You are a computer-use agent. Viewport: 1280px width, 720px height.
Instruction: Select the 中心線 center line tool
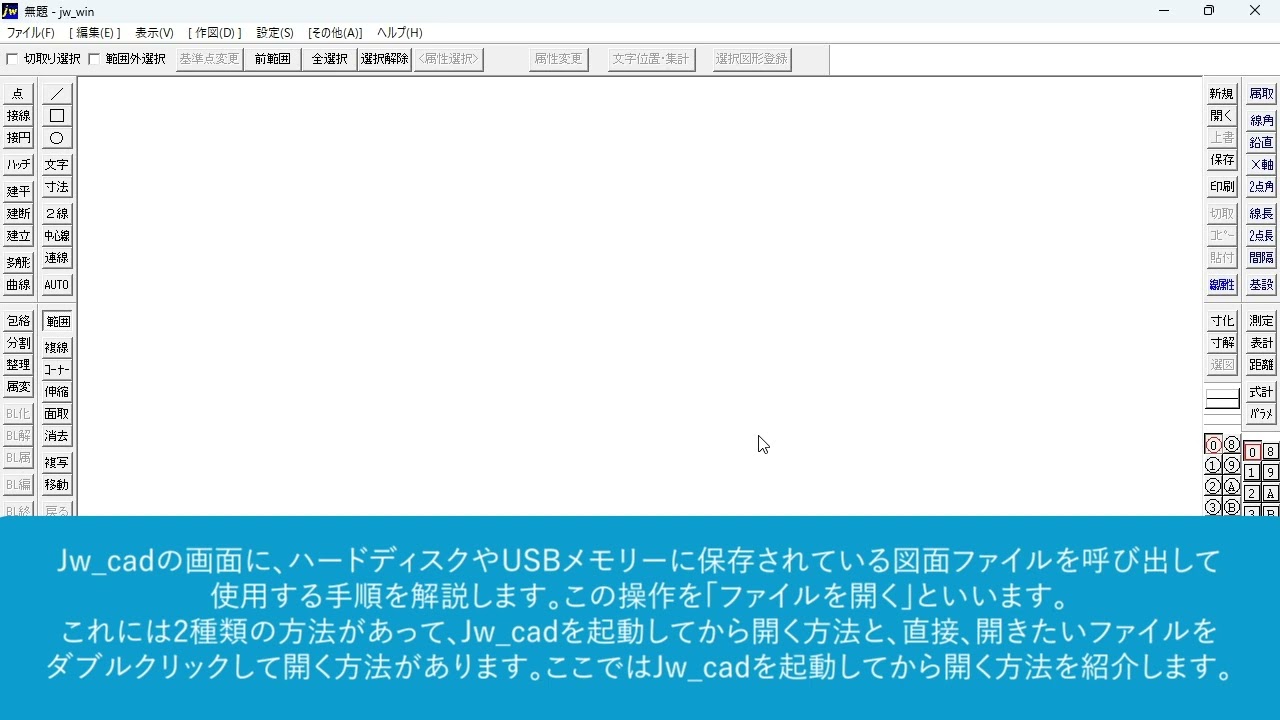(x=57, y=236)
